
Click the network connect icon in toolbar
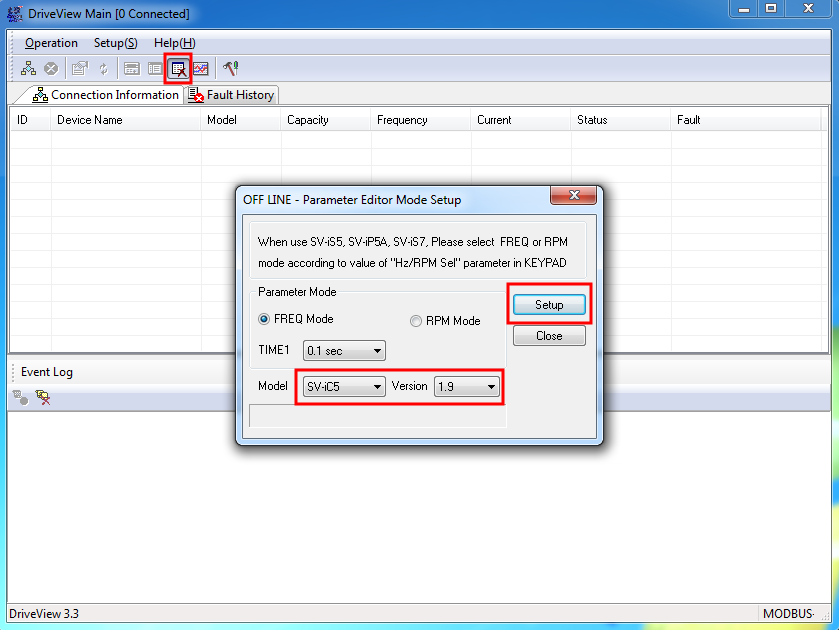[28, 68]
